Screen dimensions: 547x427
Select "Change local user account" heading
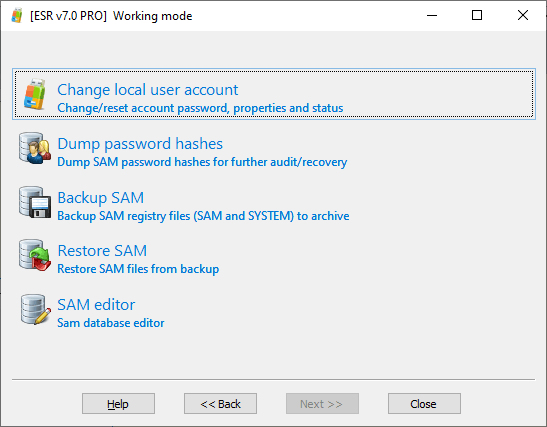[148, 90]
